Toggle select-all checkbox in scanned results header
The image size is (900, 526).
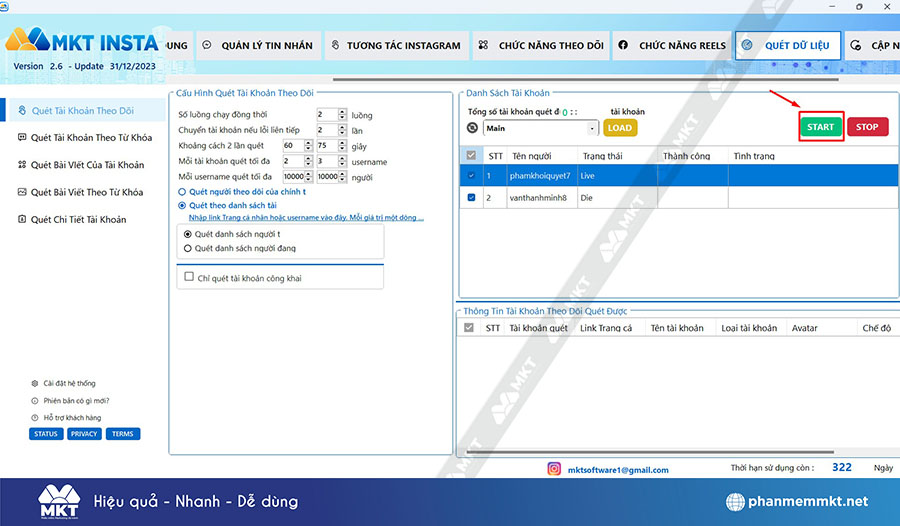(x=469, y=327)
